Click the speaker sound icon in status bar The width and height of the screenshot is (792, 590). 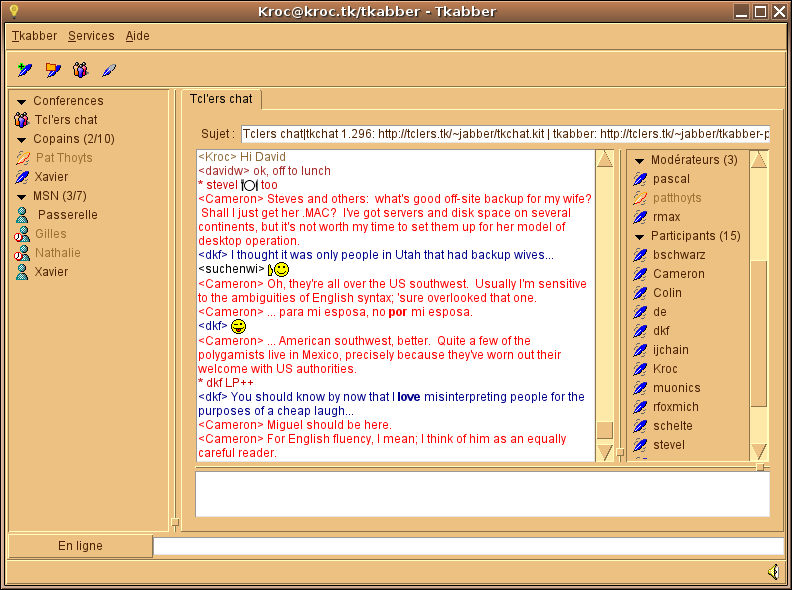(x=773, y=572)
